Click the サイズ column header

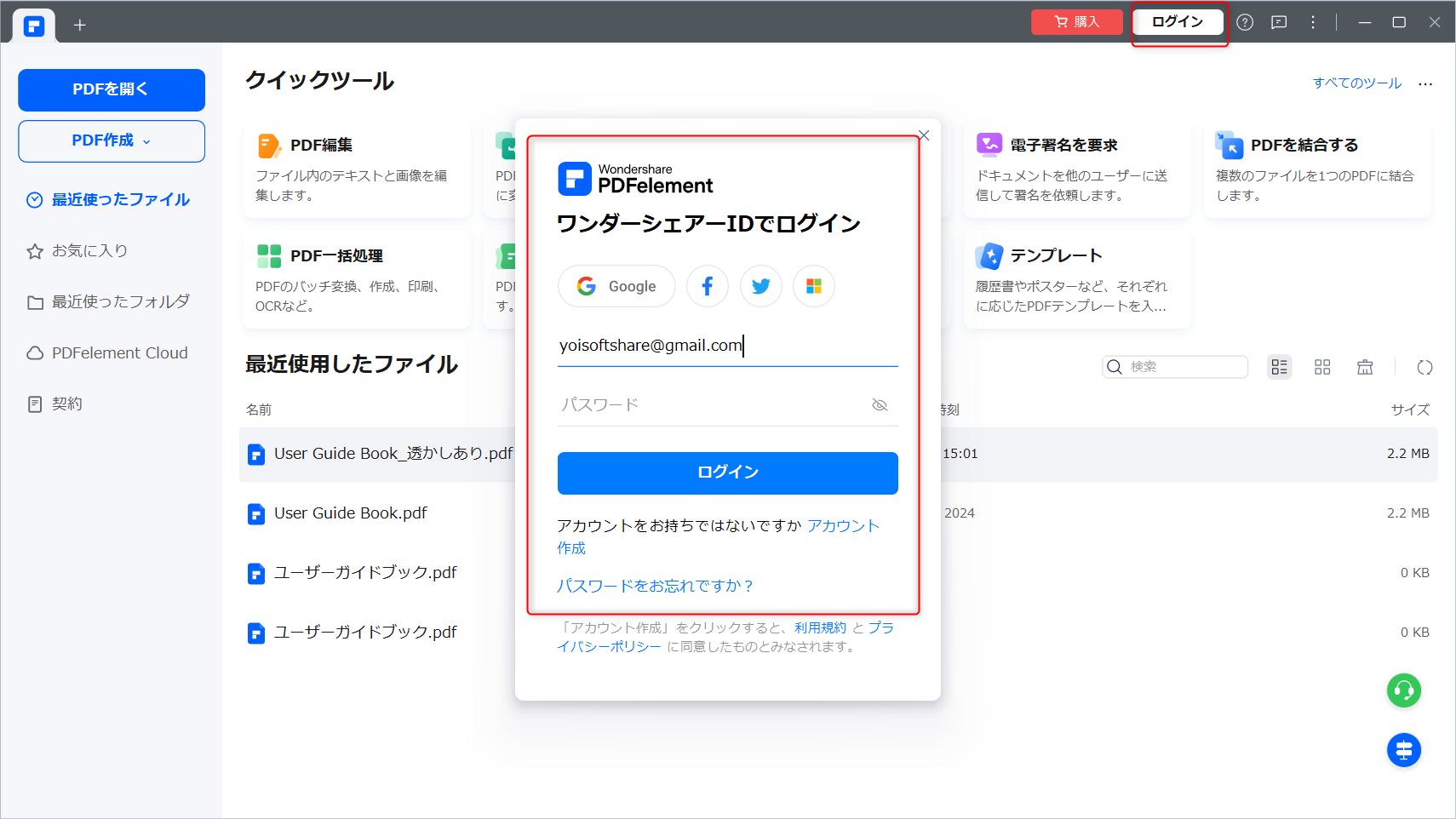click(x=1410, y=409)
